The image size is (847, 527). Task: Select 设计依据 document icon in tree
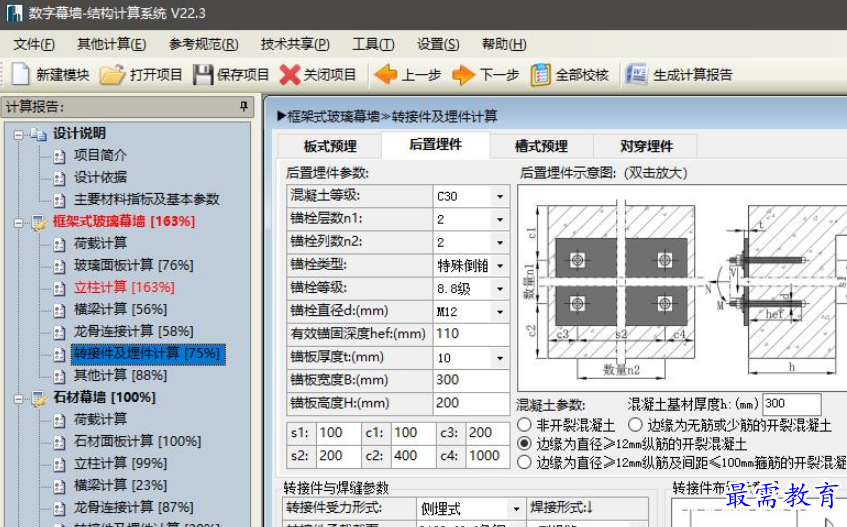pyautogui.click(x=59, y=178)
